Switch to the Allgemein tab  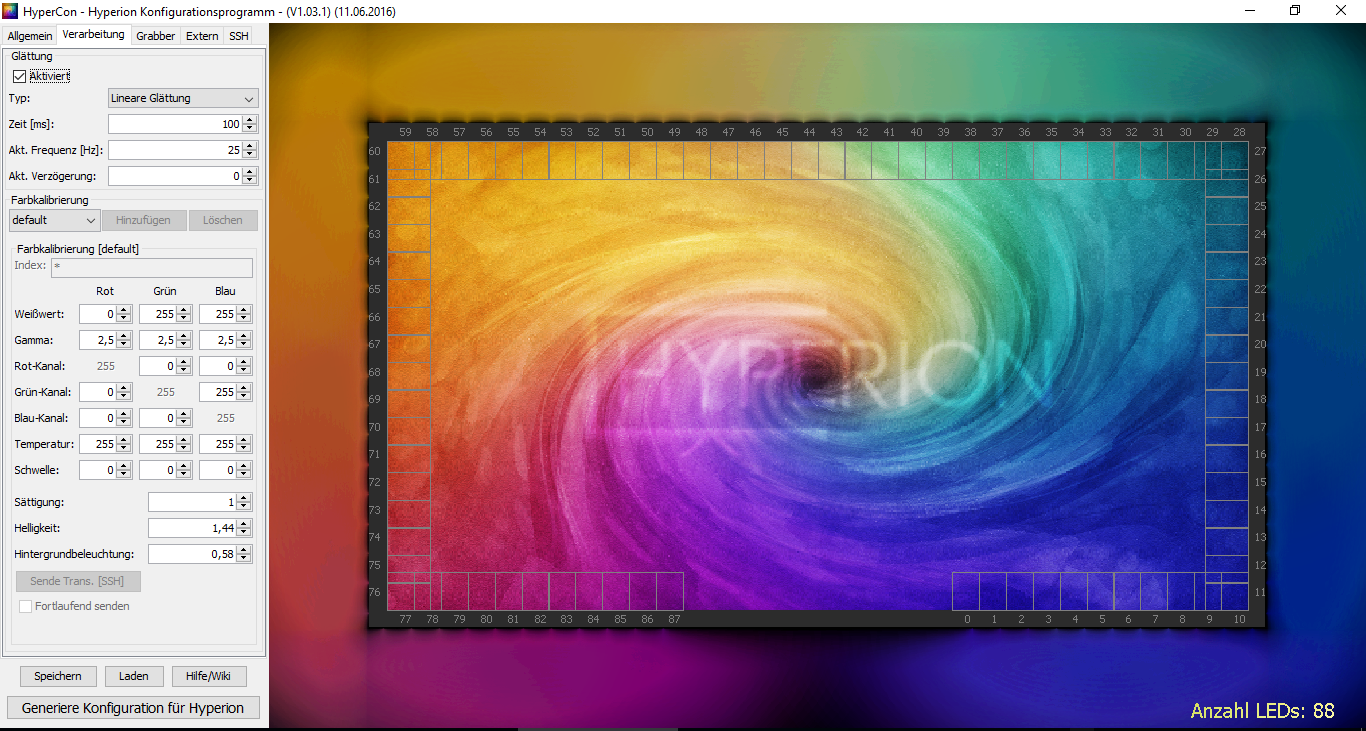tap(29, 36)
